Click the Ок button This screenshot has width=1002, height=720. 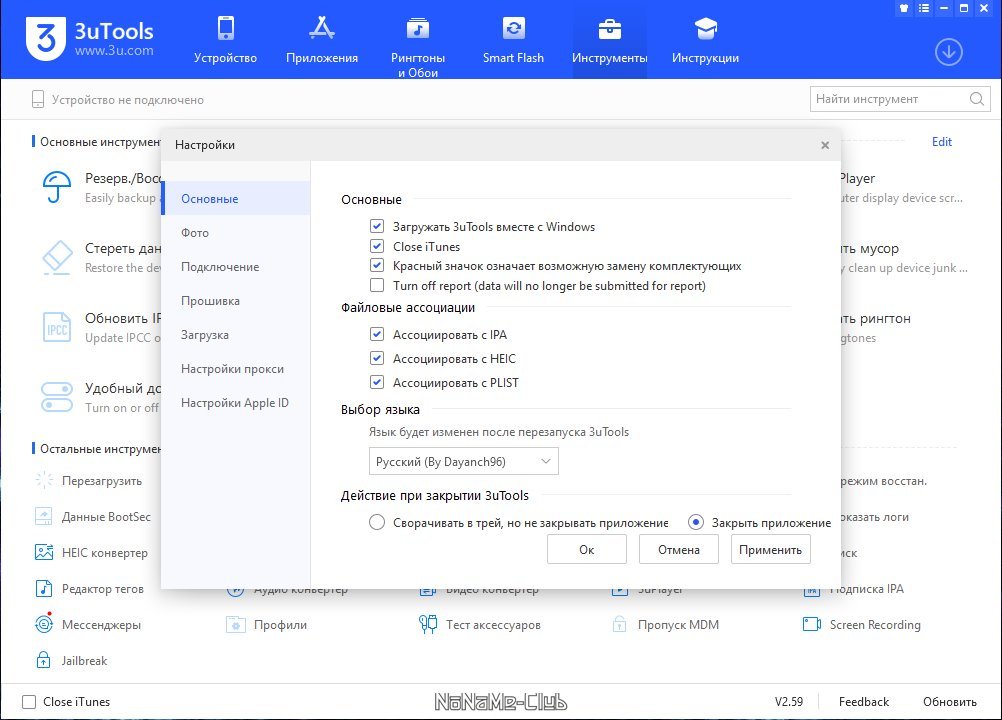[587, 549]
